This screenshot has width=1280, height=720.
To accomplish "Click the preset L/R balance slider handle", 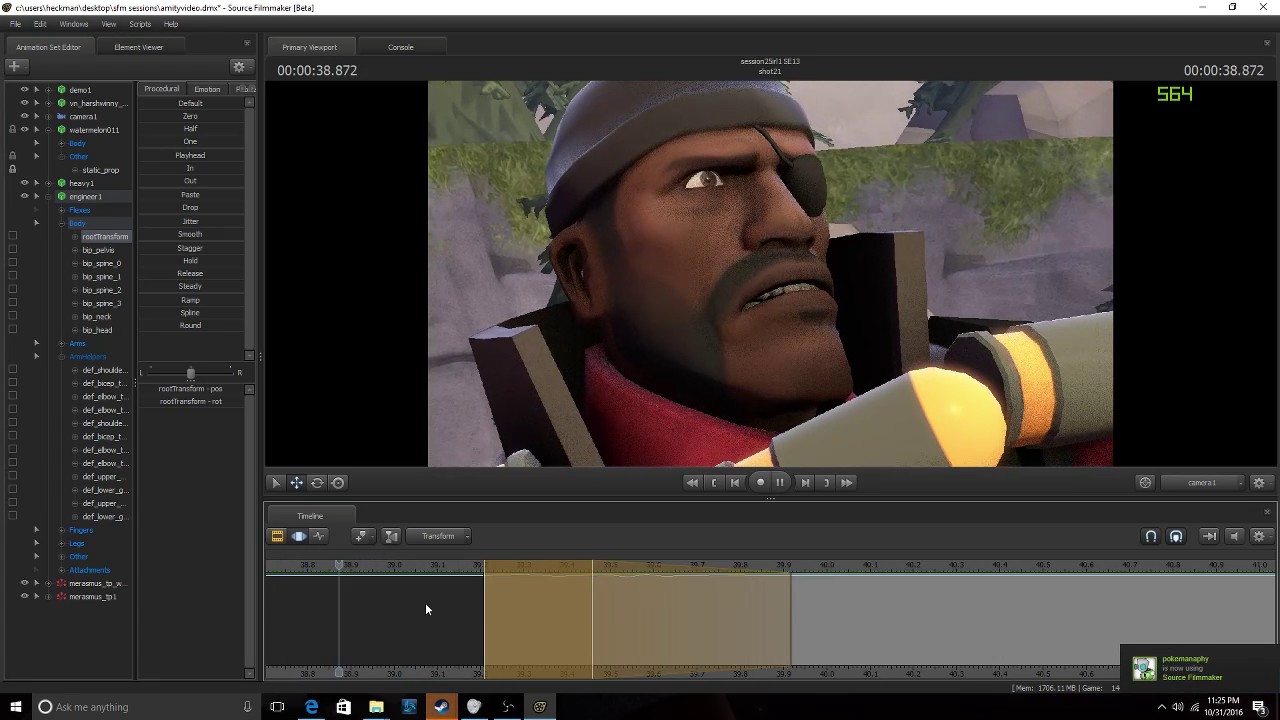I will (x=190, y=372).
